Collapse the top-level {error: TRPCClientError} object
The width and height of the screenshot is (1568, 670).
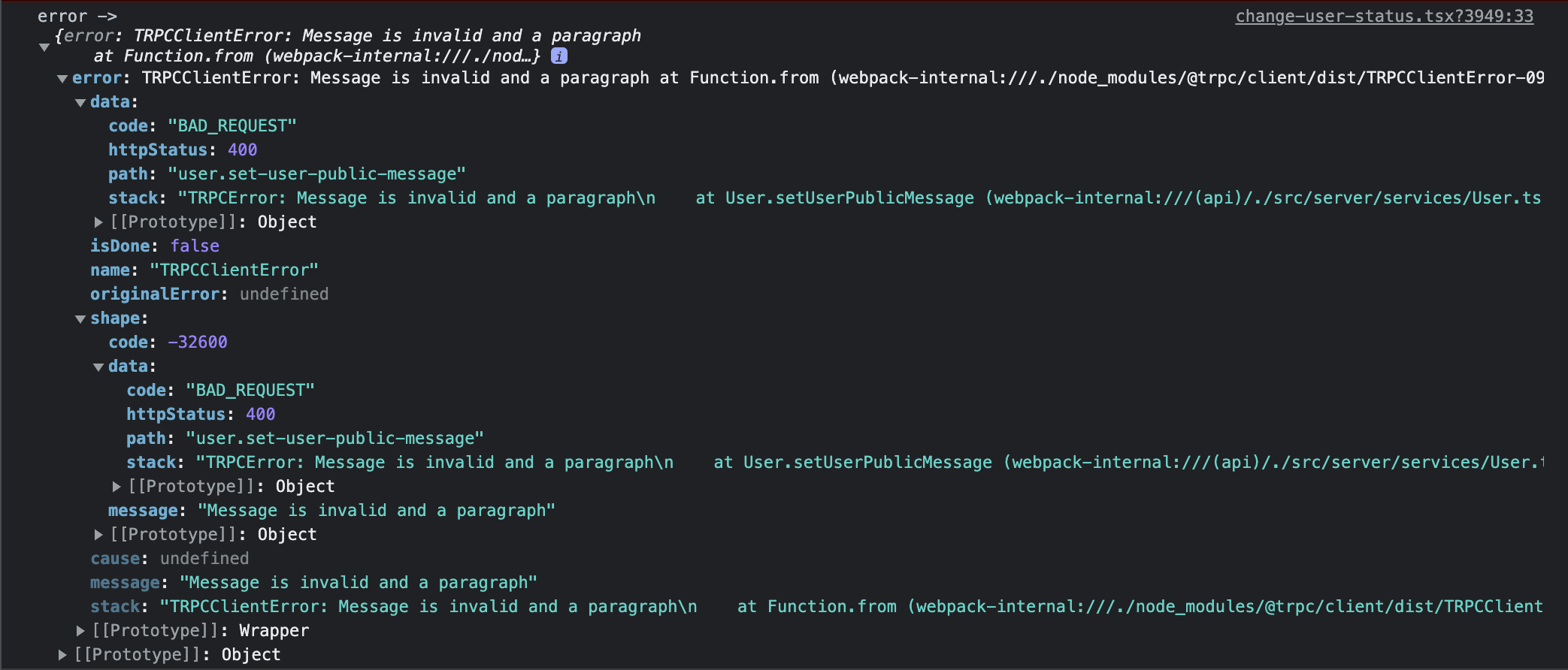[44, 47]
